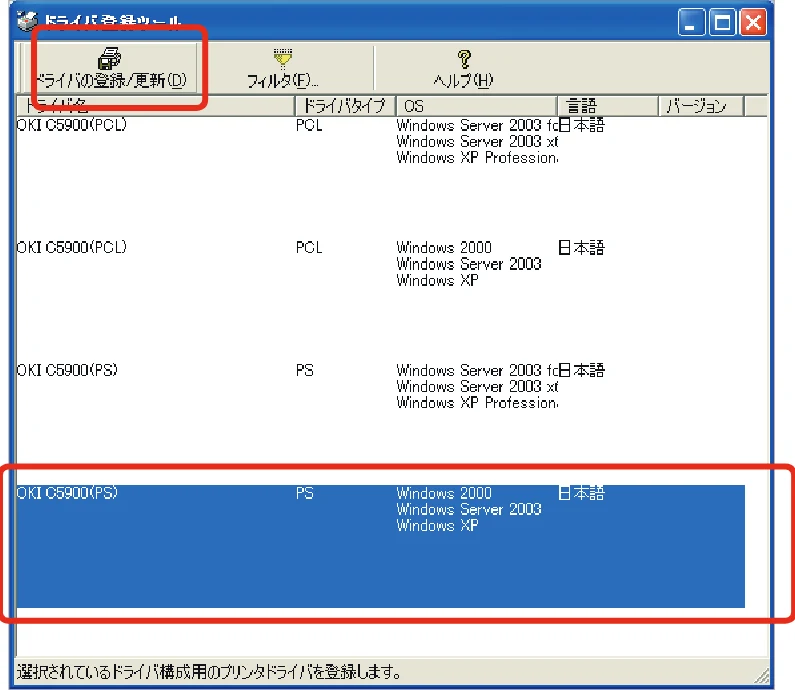Click 日本語 cell in the highlighted row
Screen dimensions: 795x690
[x=581, y=493]
